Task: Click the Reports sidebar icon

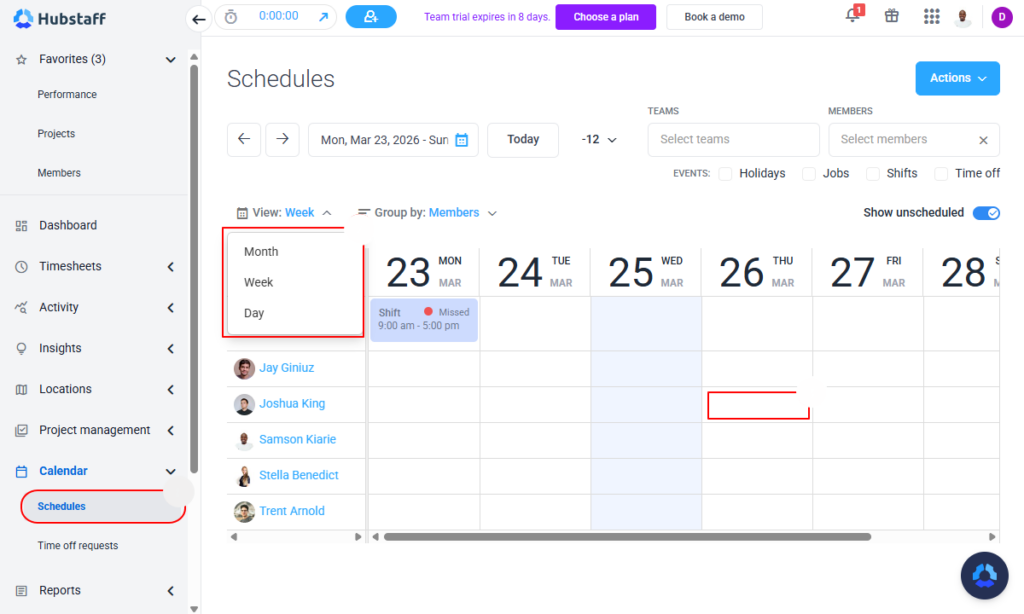Action: pos(22,590)
